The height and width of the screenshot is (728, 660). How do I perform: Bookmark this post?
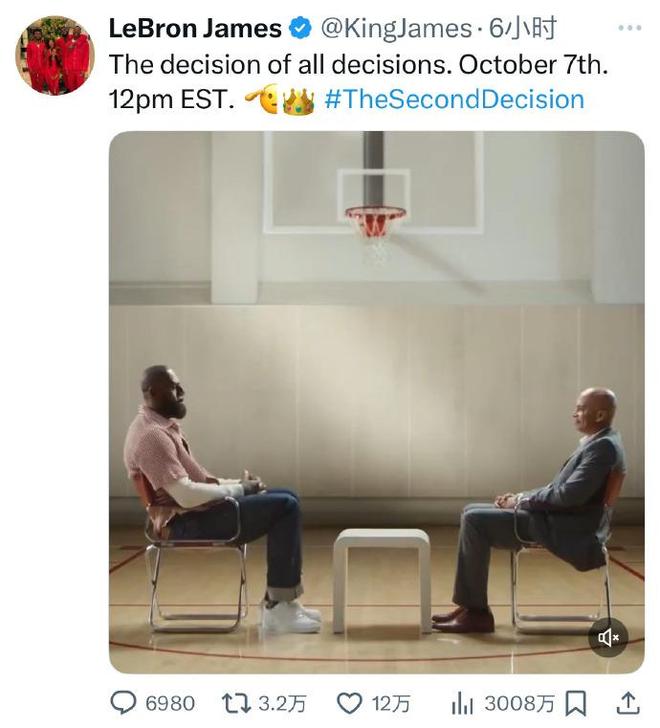(x=576, y=703)
